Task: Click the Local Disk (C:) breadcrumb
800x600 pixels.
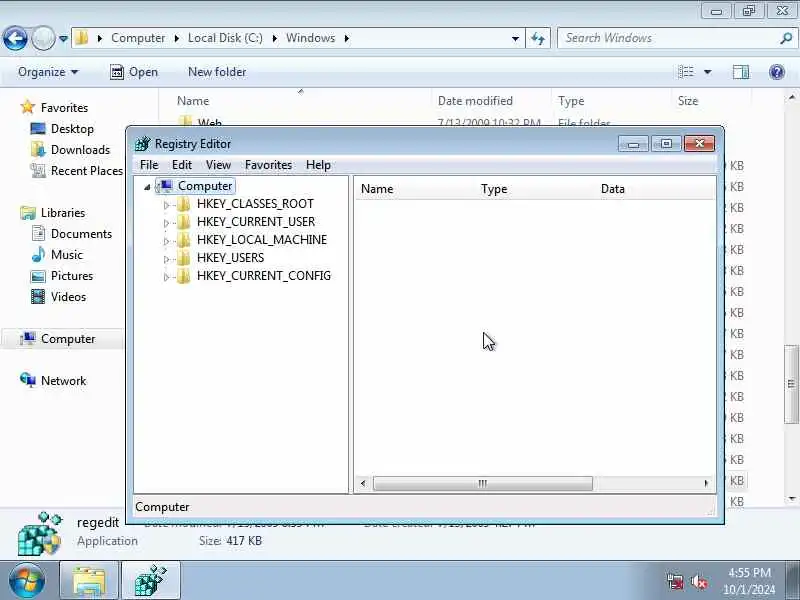Action: pos(225,38)
